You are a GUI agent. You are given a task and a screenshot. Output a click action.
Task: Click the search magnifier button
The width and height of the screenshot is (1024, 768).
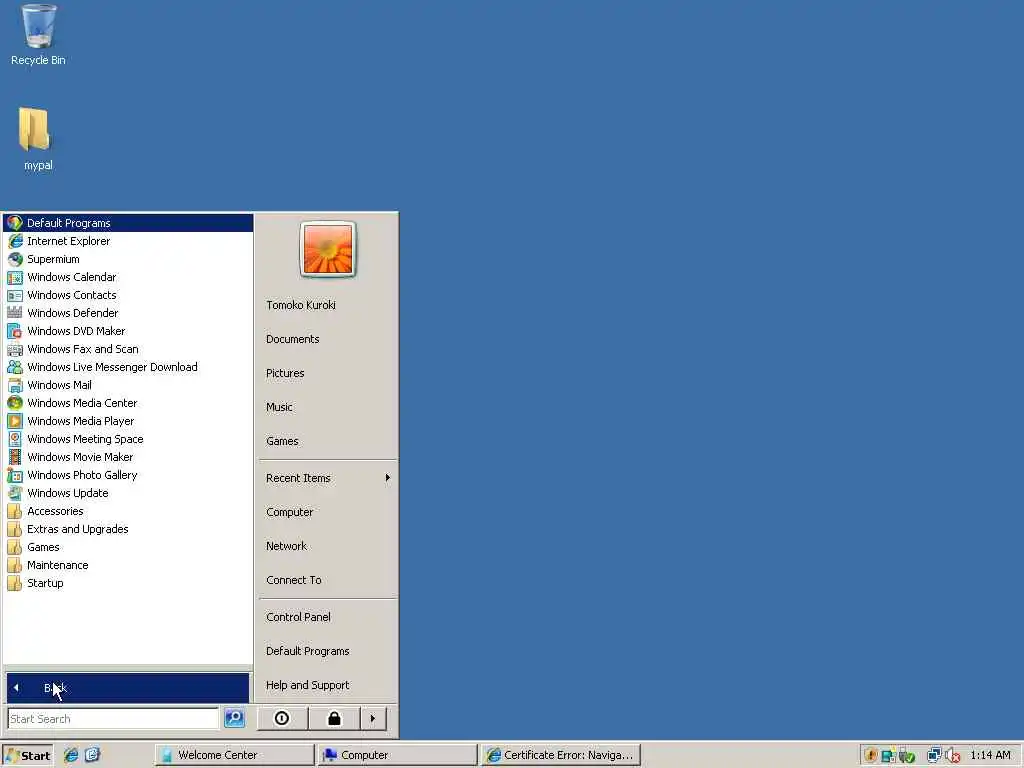tap(234, 718)
